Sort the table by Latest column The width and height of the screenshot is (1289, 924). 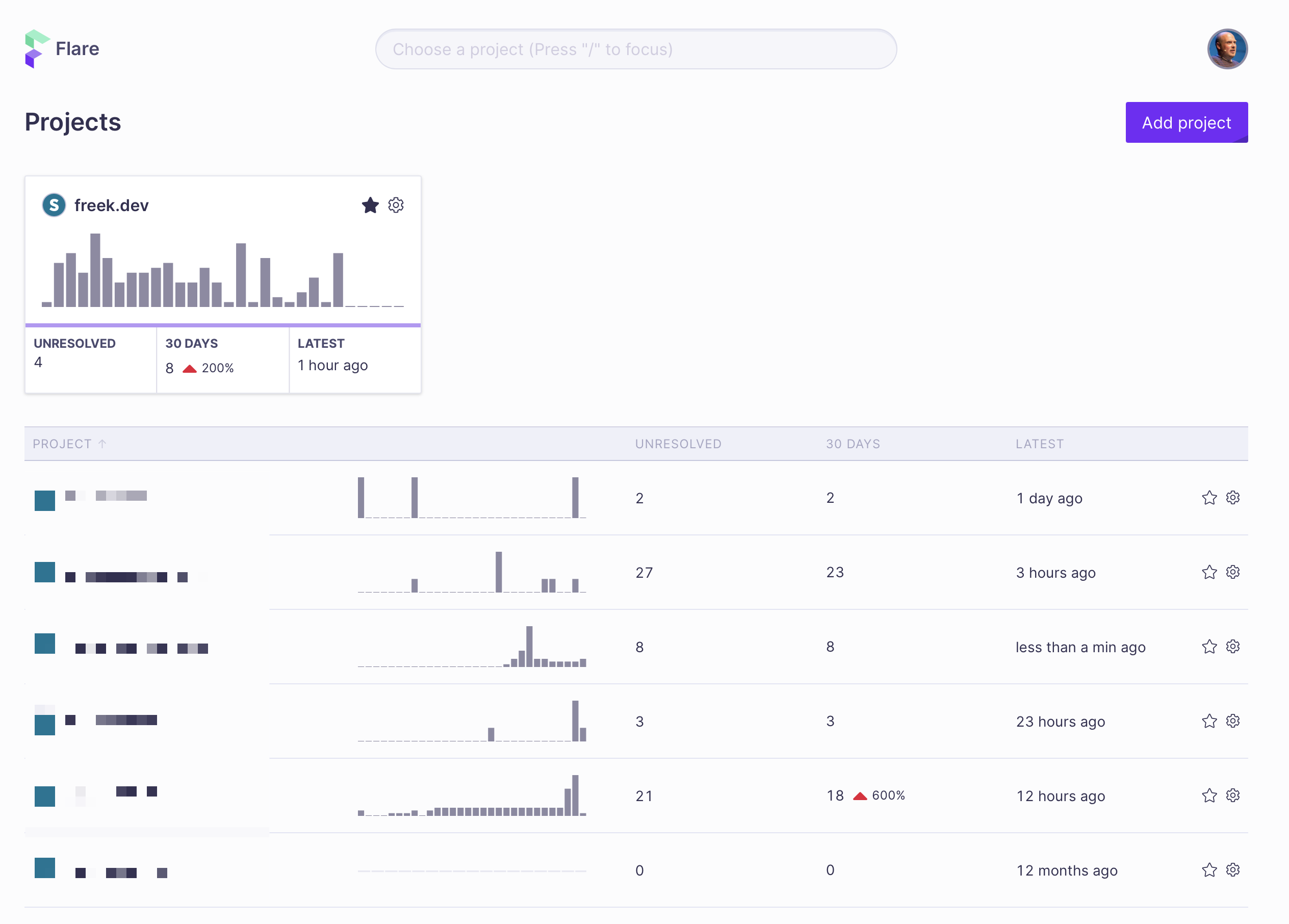tap(1040, 444)
